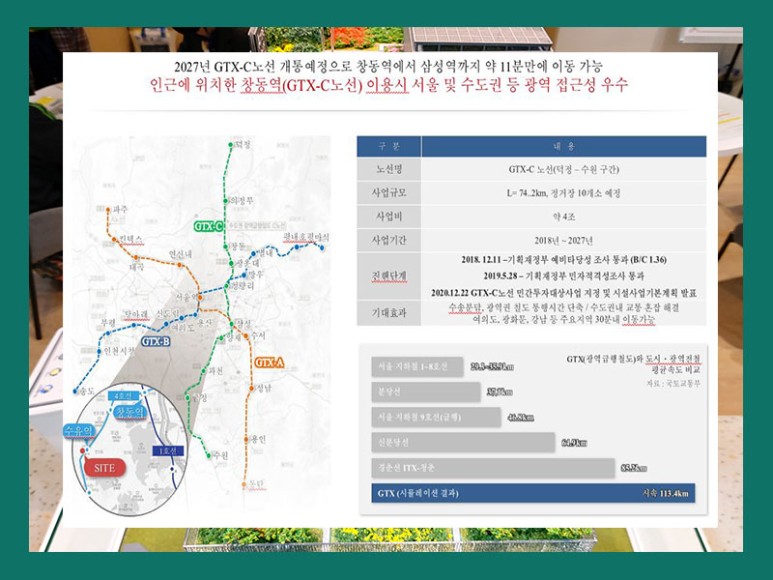
Task: Click the 2018년 ~ 2027년 value
Action: pos(563,240)
